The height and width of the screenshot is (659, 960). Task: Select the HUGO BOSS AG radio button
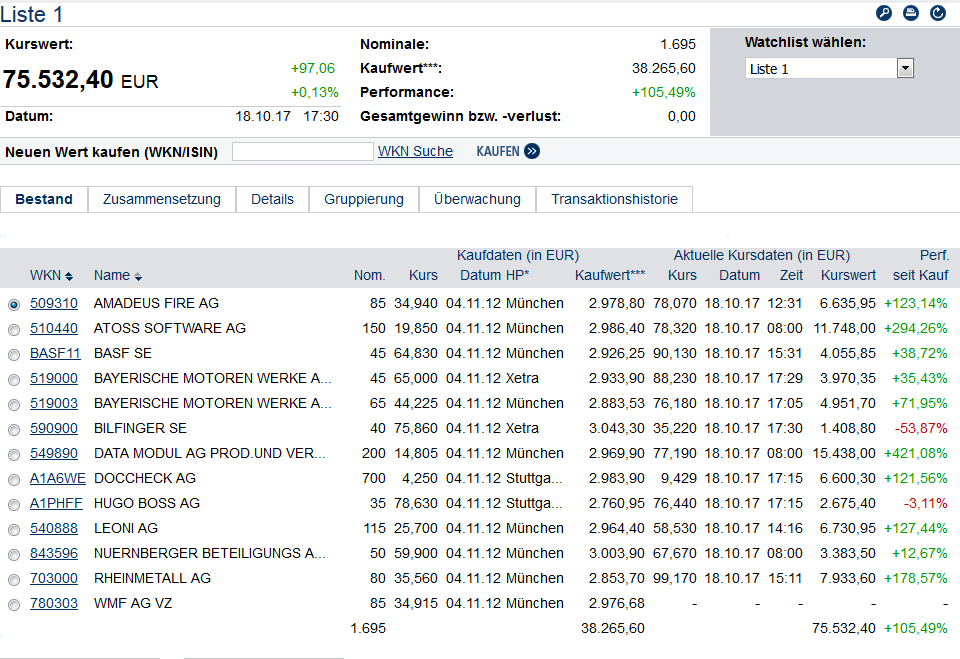[x=13, y=505]
